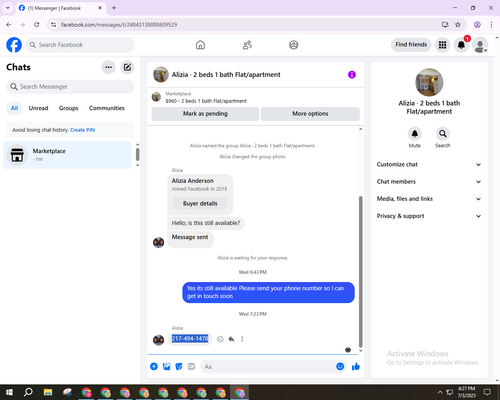Click the Search Messenger field

(70, 87)
